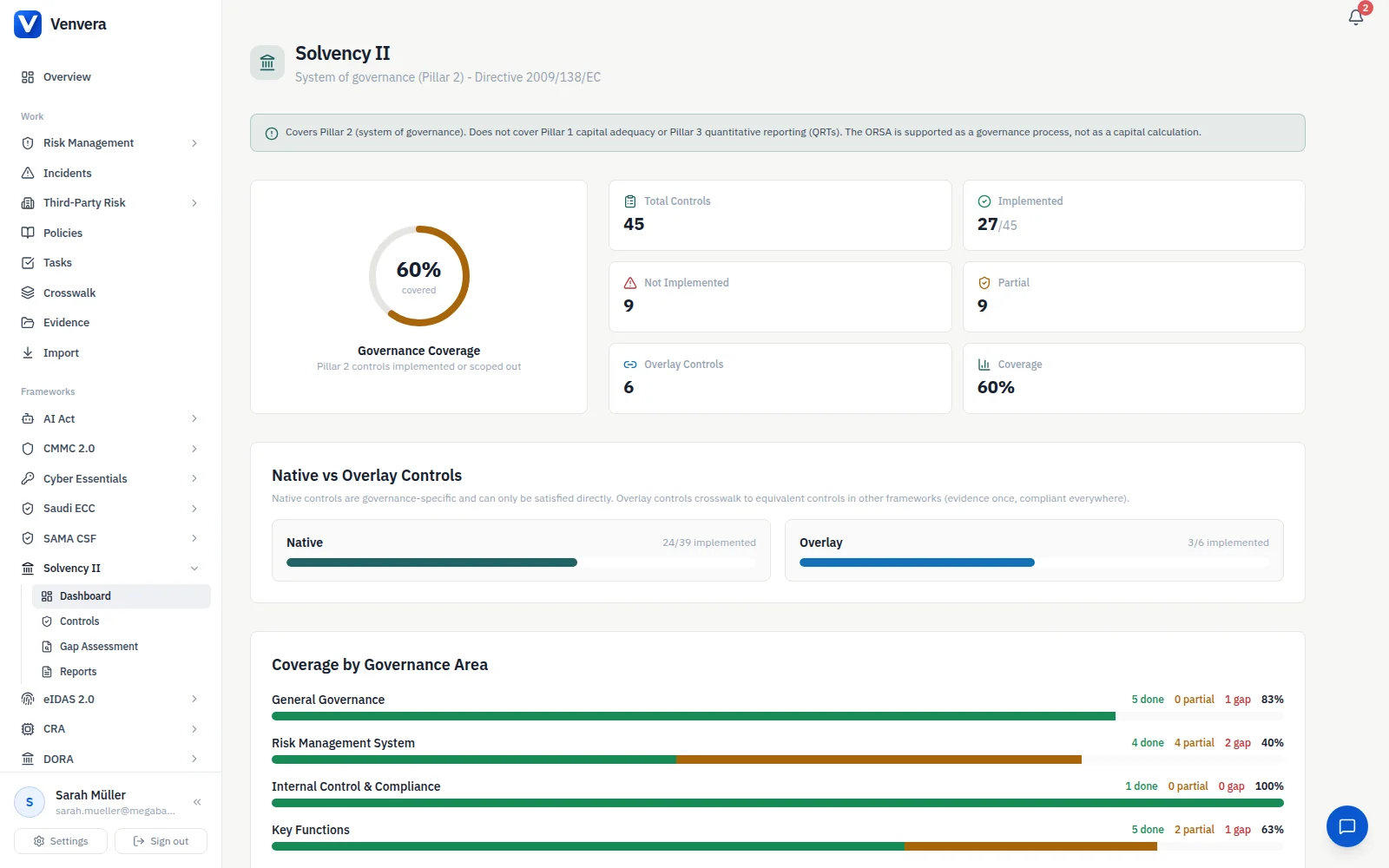
Task: Click the AI Act robot icon
Action: (x=28, y=418)
